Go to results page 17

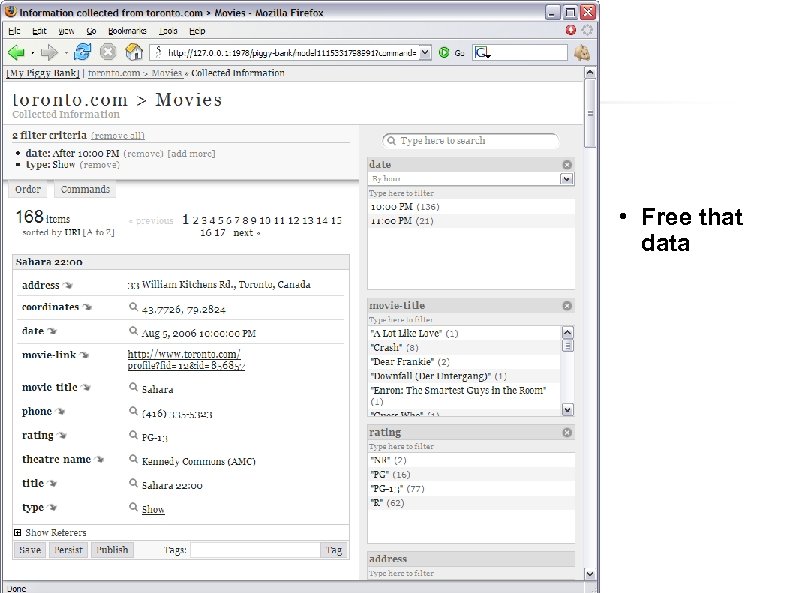(x=219, y=233)
